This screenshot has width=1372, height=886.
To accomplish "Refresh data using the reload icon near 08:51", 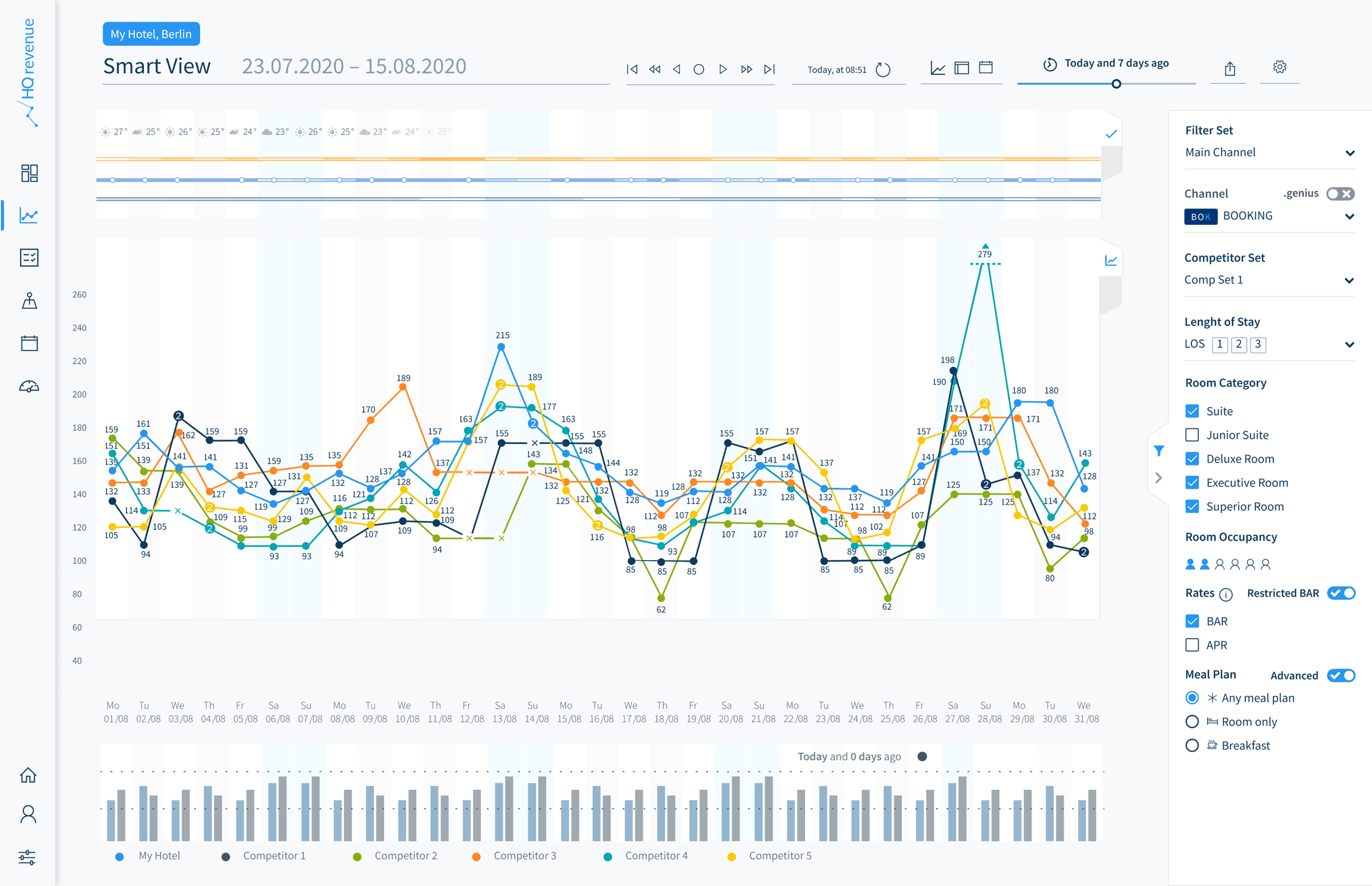I will point(883,69).
